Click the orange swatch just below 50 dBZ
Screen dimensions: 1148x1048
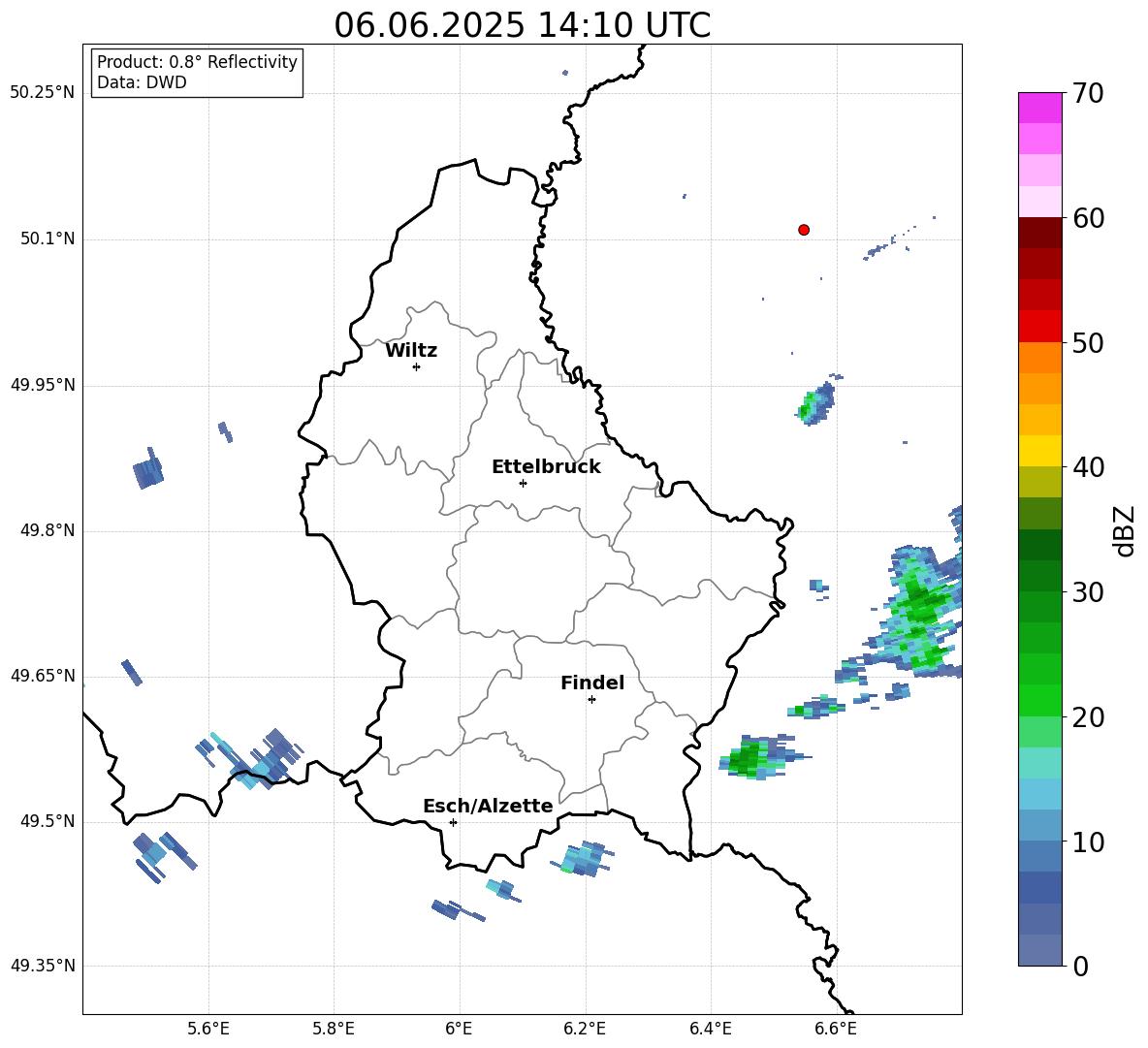pyautogui.click(x=1039, y=357)
